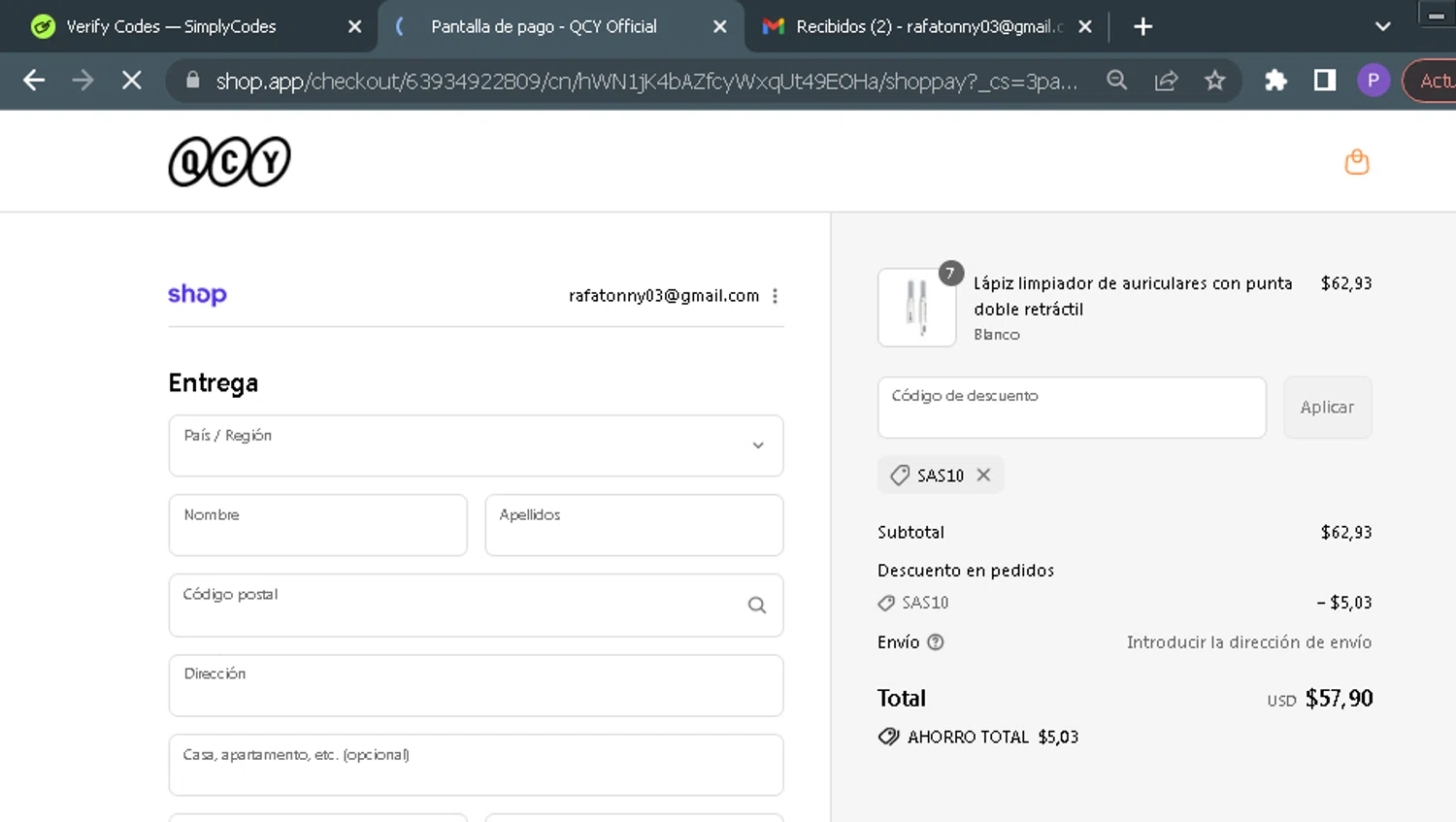The image size is (1456, 822).
Task: Focus the Código de descuento field
Action: (1072, 408)
